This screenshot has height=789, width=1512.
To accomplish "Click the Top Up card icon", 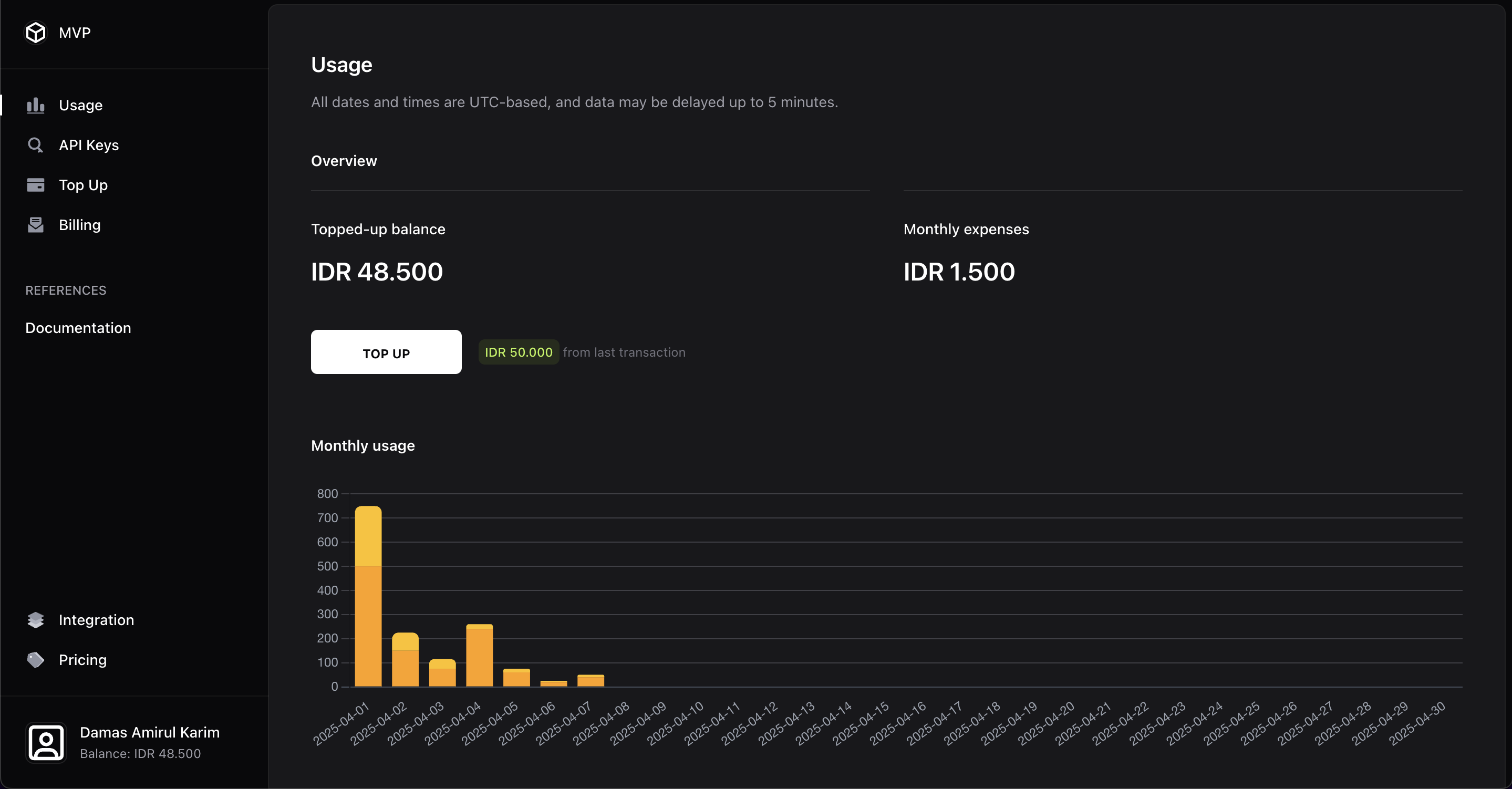I will pos(35,185).
